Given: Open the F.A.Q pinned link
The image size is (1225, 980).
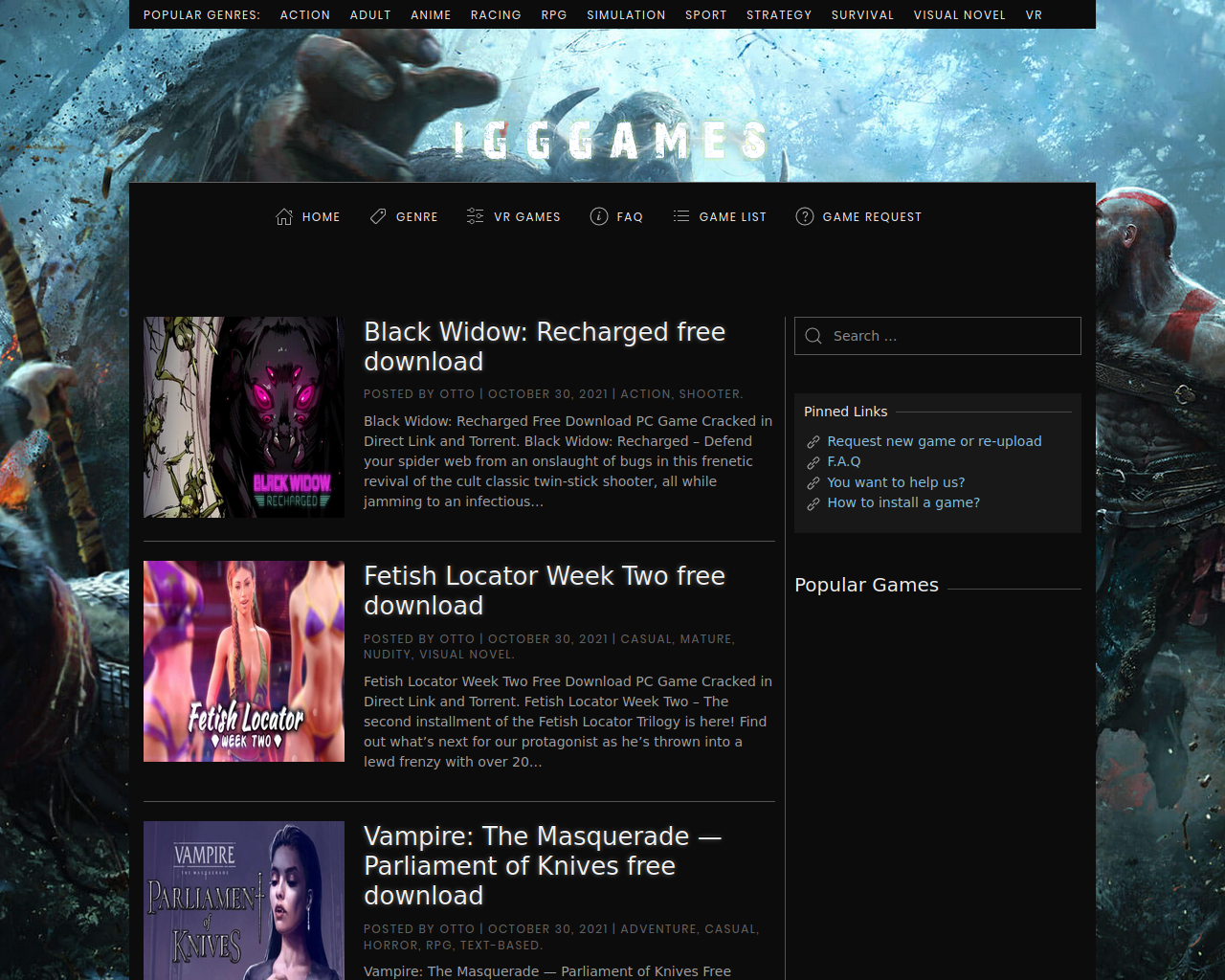Looking at the screenshot, I should click(x=844, y=461).
